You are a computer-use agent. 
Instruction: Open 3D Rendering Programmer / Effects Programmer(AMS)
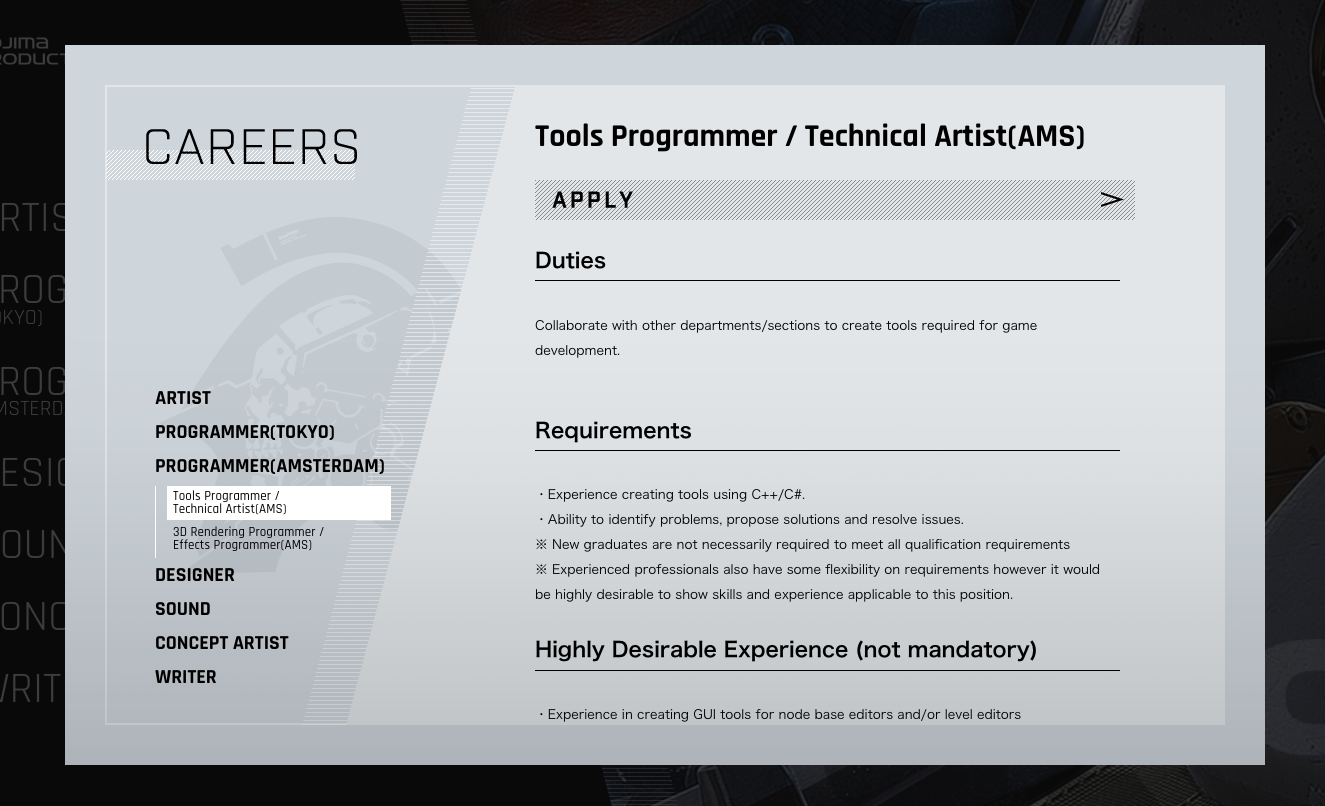(x=248, y=539)
